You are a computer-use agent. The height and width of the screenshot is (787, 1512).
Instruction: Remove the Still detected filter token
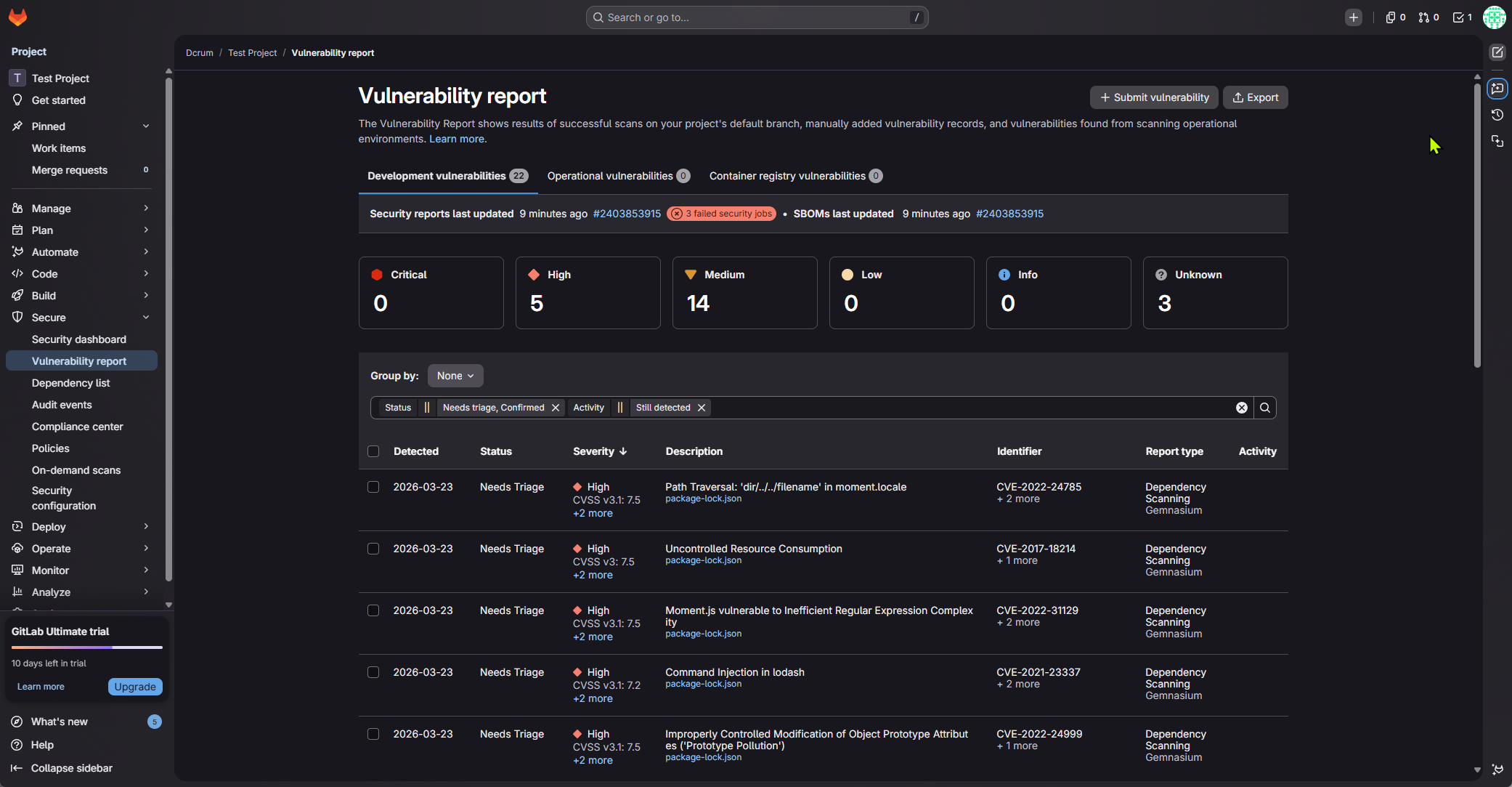click(702, 408)
